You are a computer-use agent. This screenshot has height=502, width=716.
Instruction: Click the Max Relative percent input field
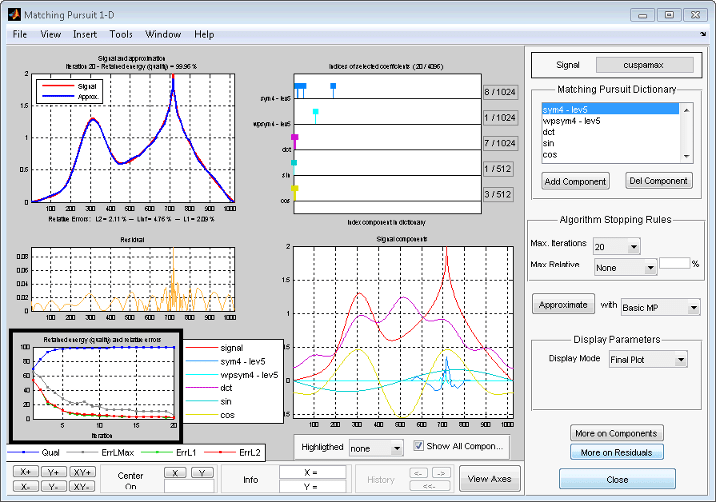click(674, 264)
